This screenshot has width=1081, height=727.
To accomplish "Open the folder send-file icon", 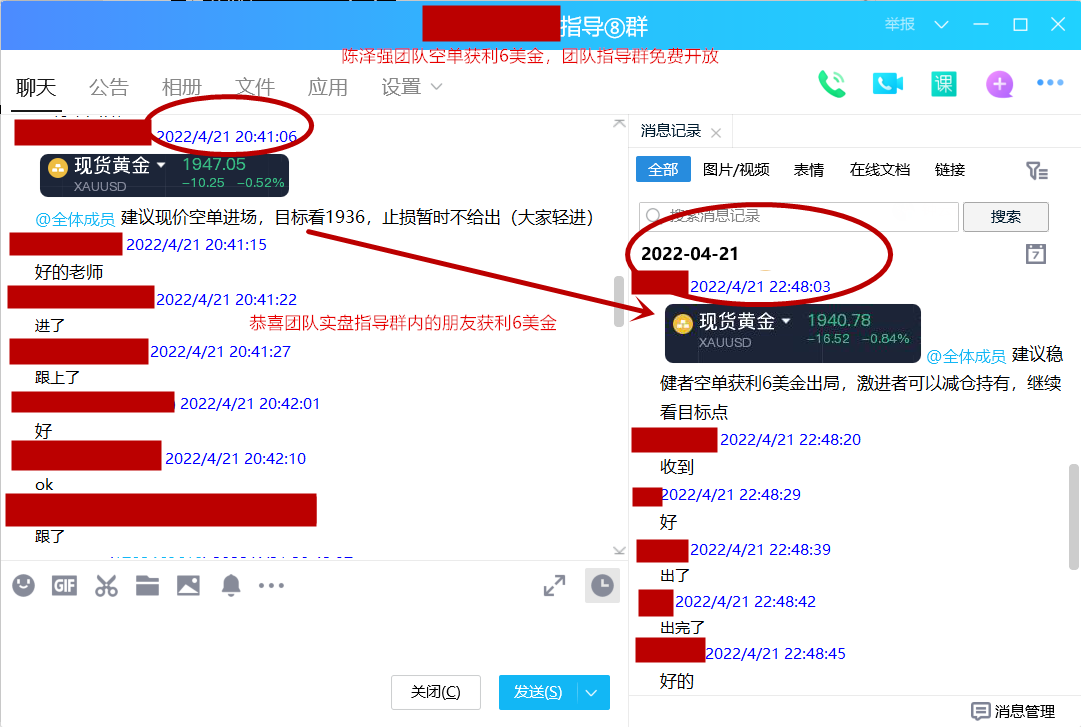I will (x=147, y=586).
